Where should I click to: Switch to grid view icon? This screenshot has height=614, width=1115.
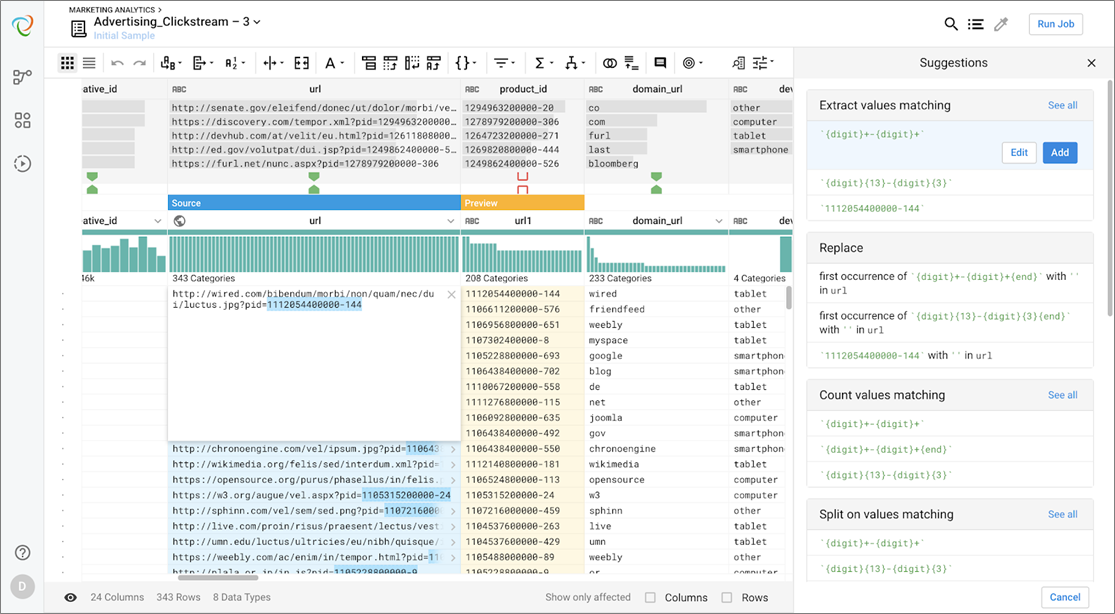[x=68, y=63]
